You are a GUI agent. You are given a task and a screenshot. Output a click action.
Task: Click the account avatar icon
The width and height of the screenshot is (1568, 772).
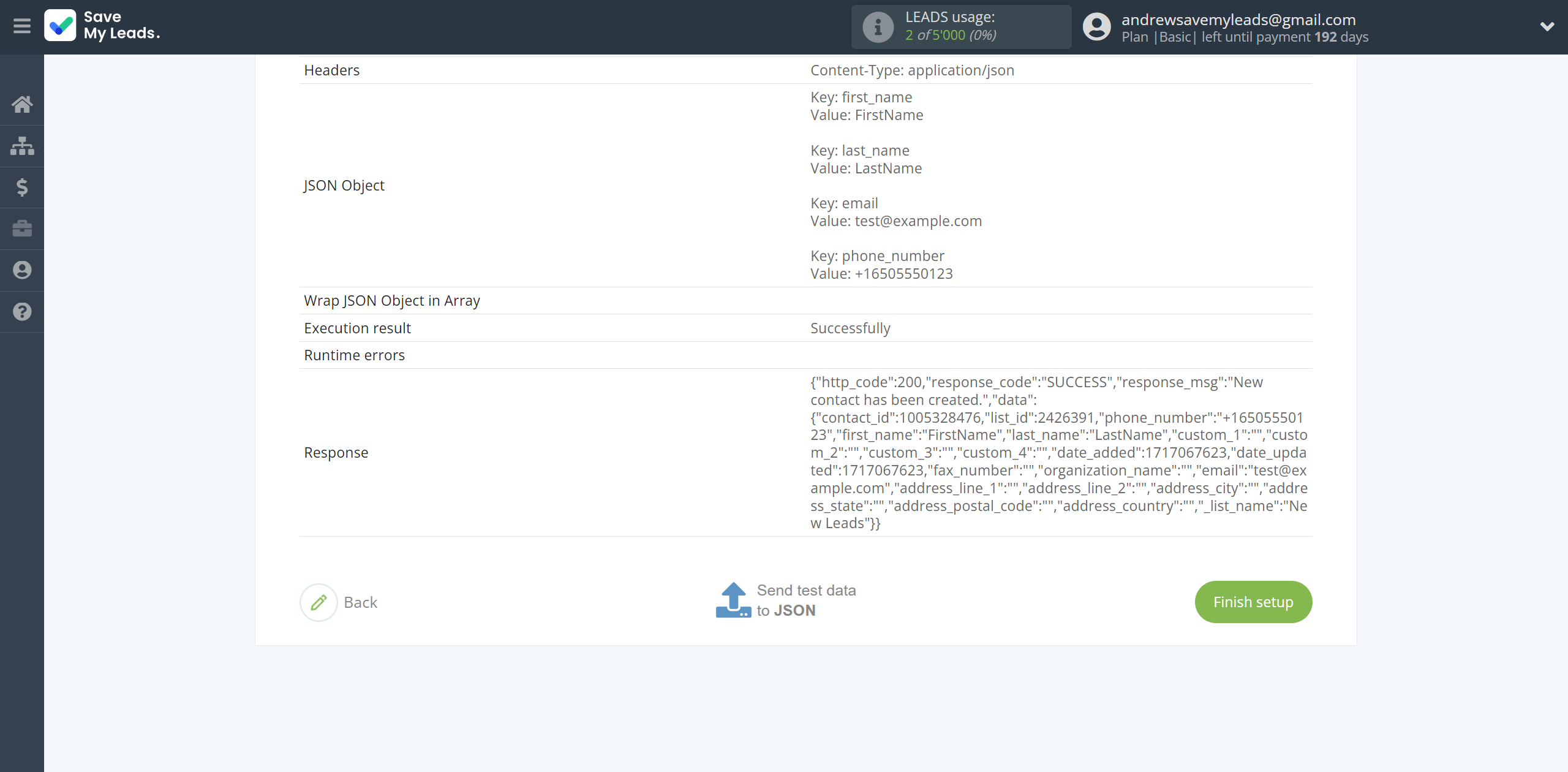click(x=1096, y=27)
